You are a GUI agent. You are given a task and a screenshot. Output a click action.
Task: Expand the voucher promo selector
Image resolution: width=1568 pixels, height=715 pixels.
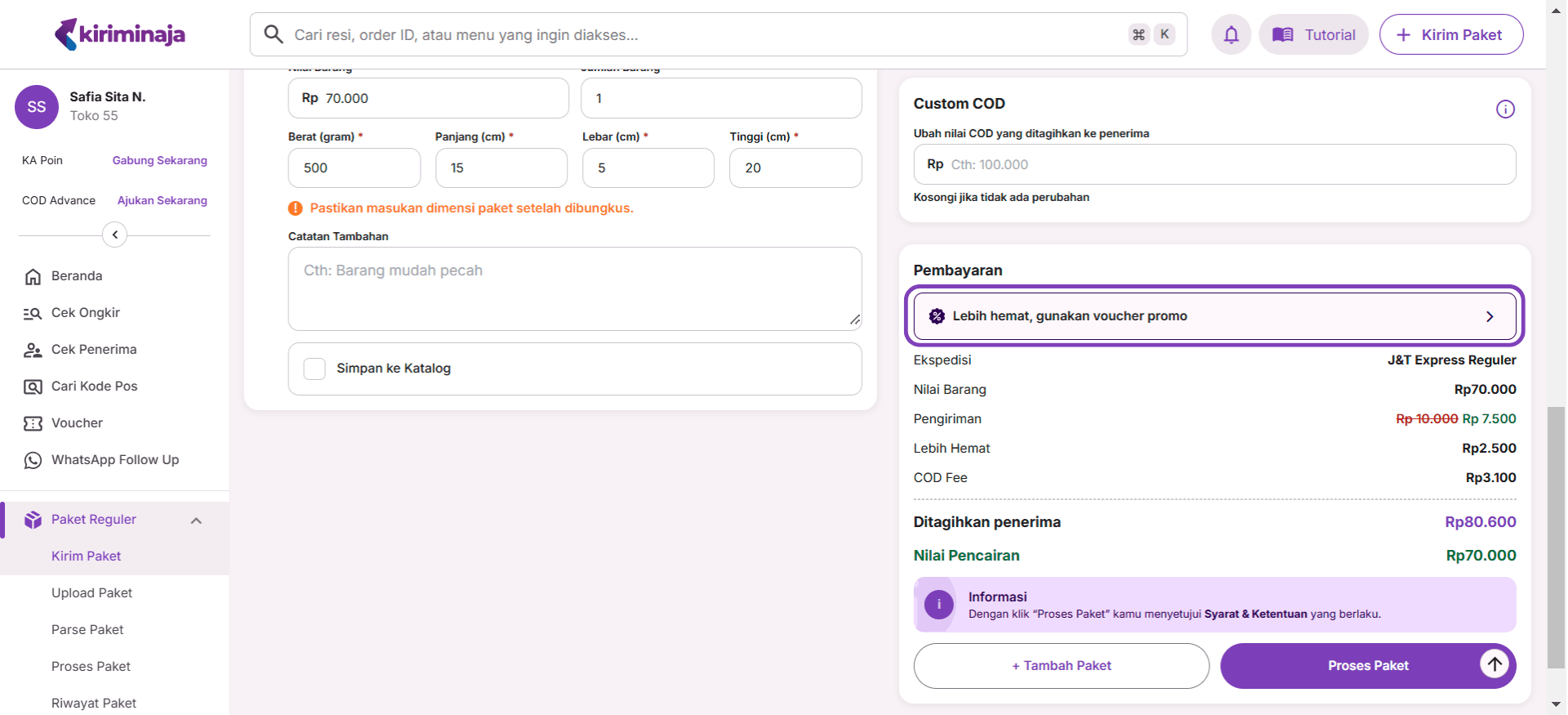[x=1214, y=316]
